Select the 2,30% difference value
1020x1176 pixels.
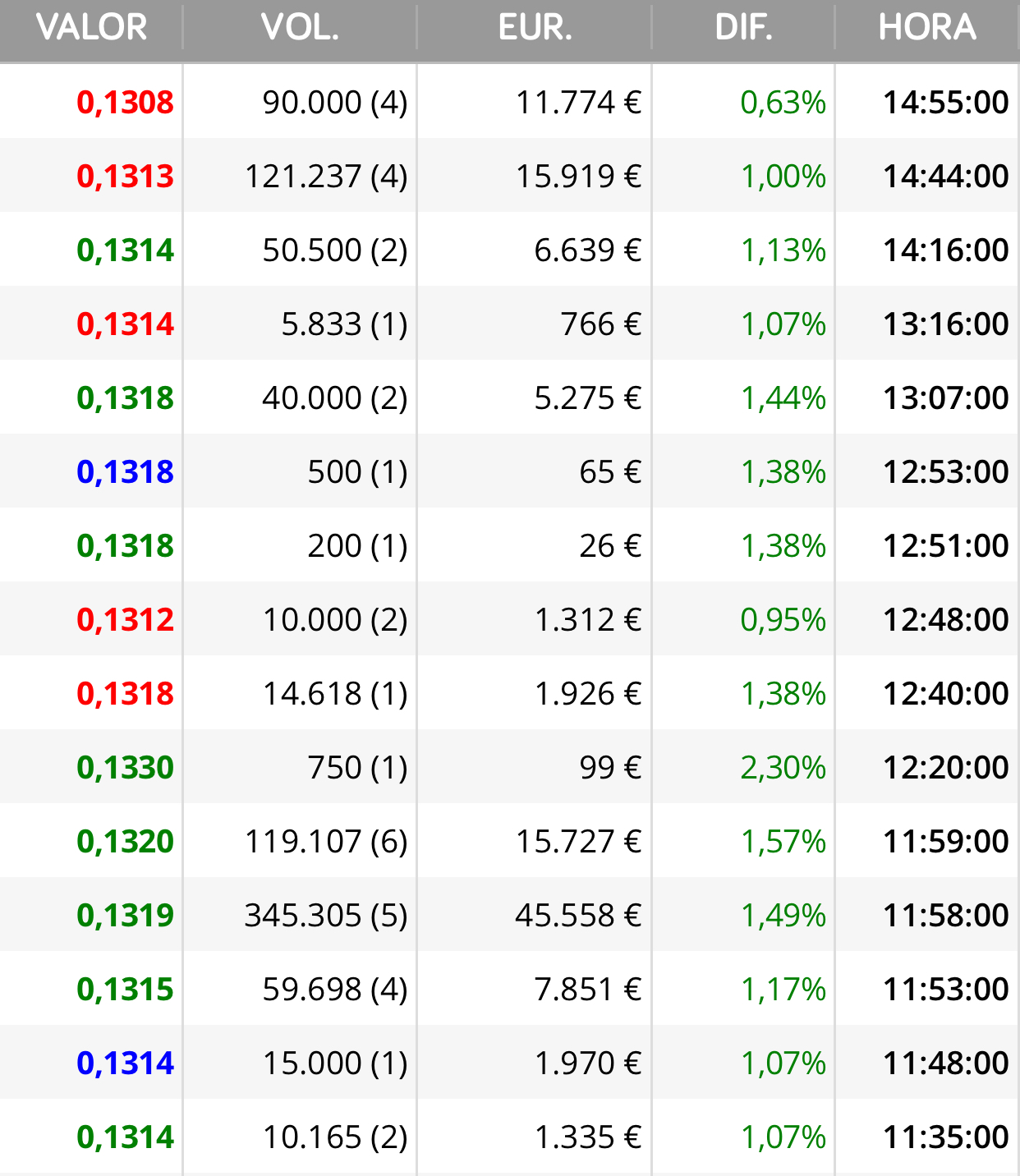(783, 768)
